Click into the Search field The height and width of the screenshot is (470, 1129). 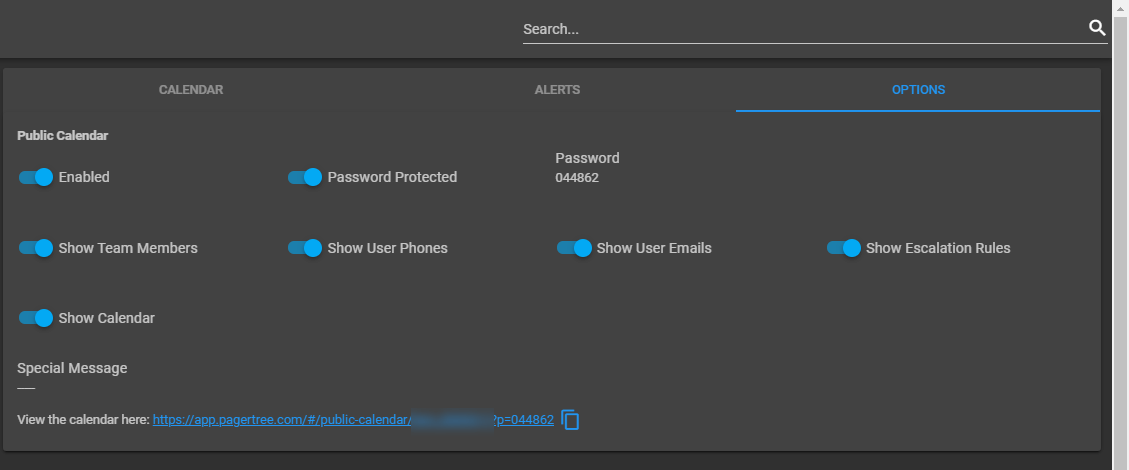coord(804,30)
